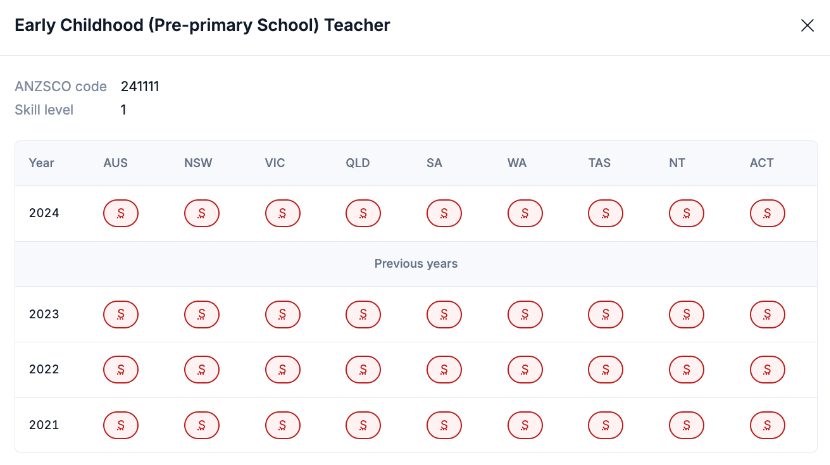Click the ANZSCO code value 241111
This screenshot has width=830, height=465.
coord(140,87)
